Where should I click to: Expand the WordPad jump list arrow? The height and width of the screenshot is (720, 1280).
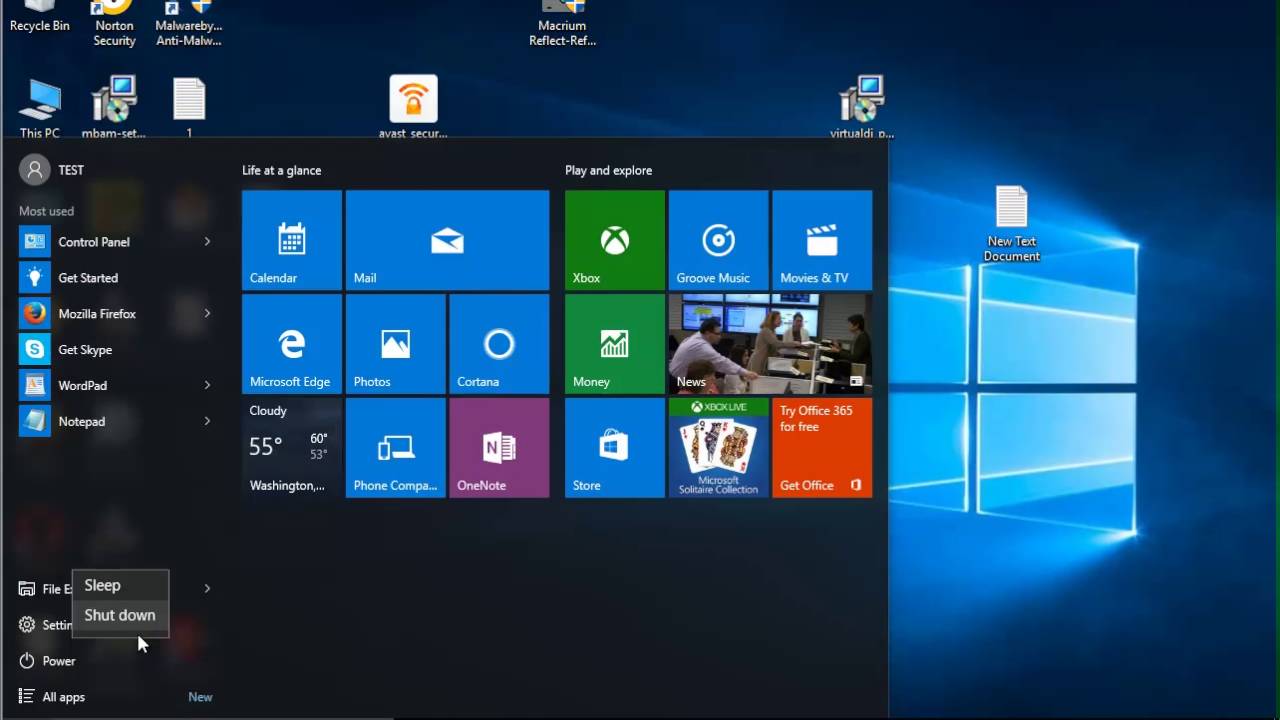207,386
